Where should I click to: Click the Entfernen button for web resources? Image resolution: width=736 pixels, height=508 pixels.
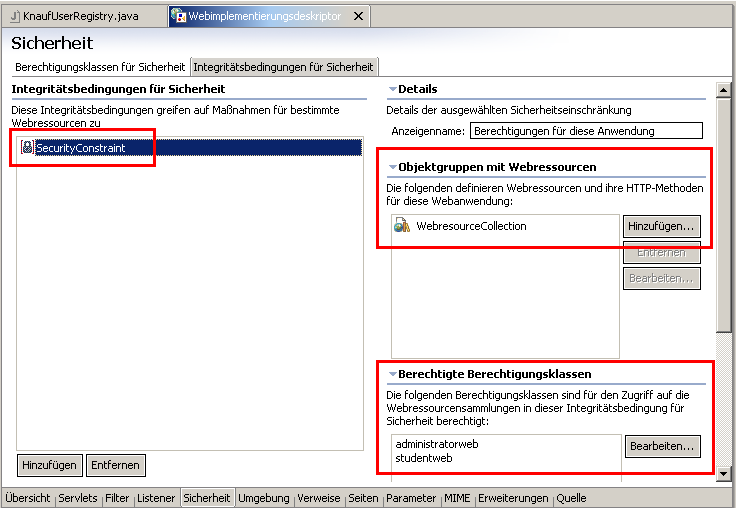(661, 253)
